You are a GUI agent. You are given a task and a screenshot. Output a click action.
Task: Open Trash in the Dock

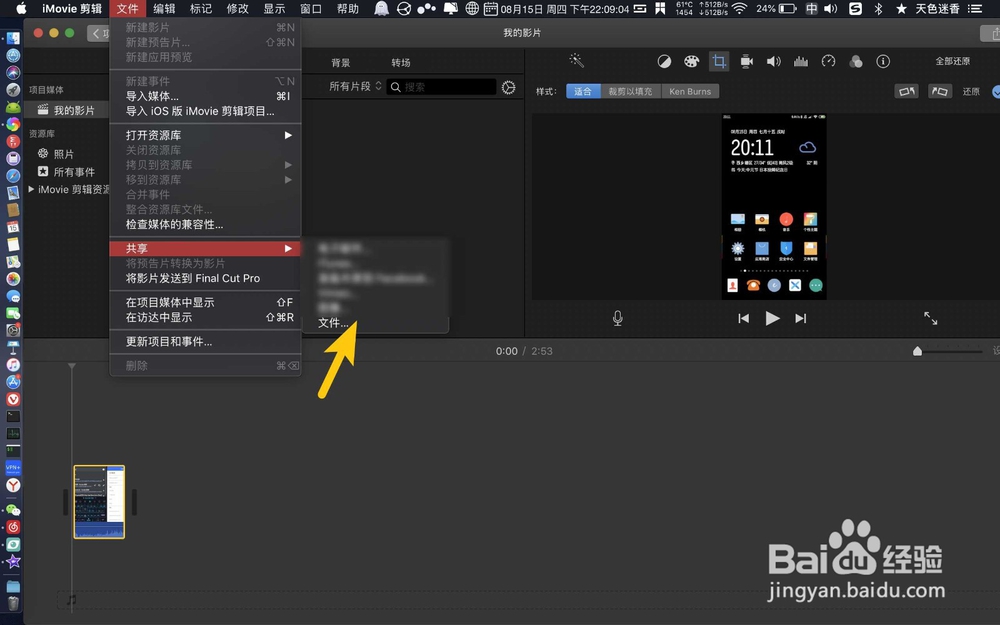13,603
